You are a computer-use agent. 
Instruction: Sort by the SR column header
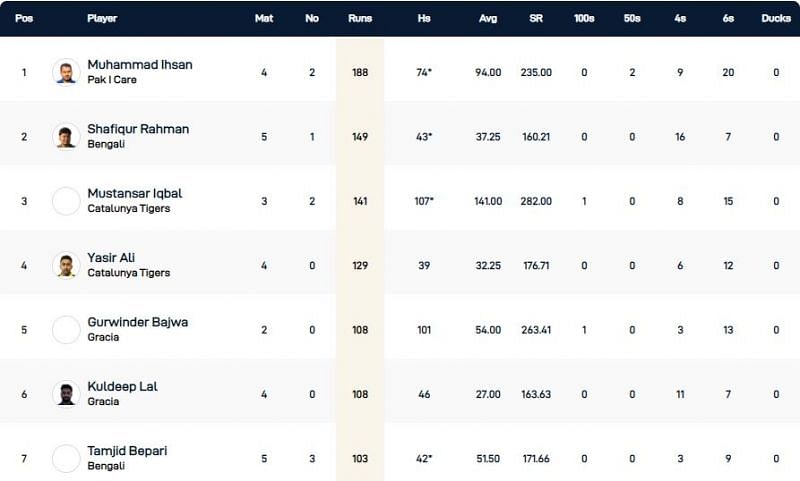536,19
